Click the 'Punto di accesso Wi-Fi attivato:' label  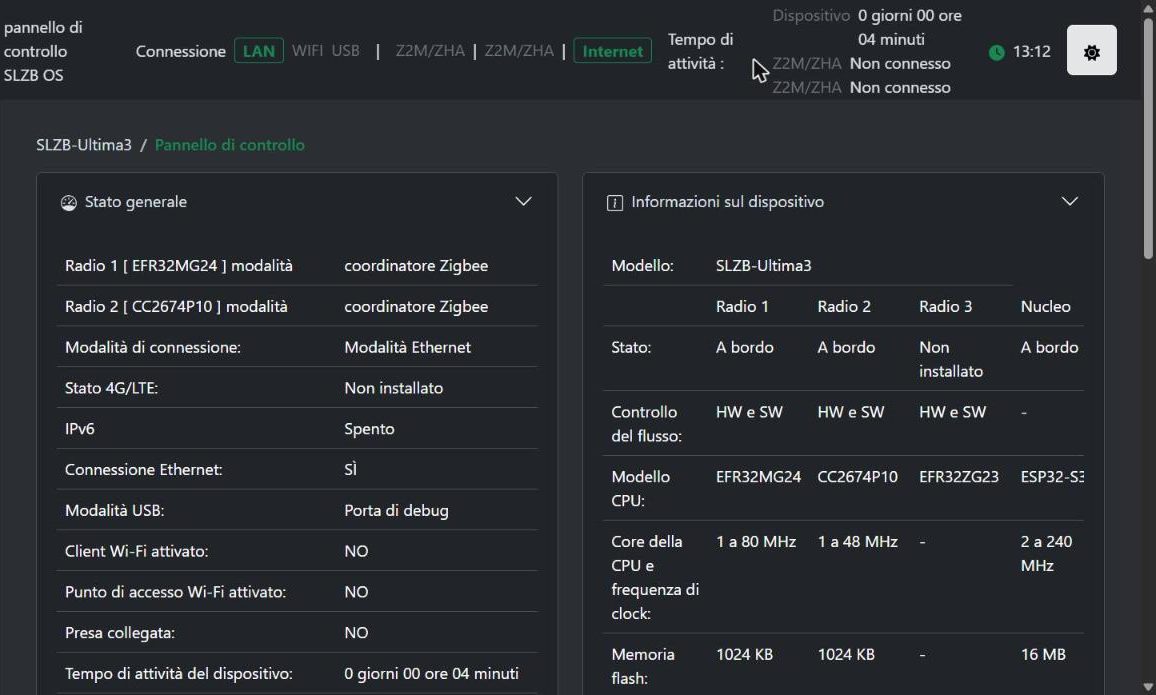point(175,592)
